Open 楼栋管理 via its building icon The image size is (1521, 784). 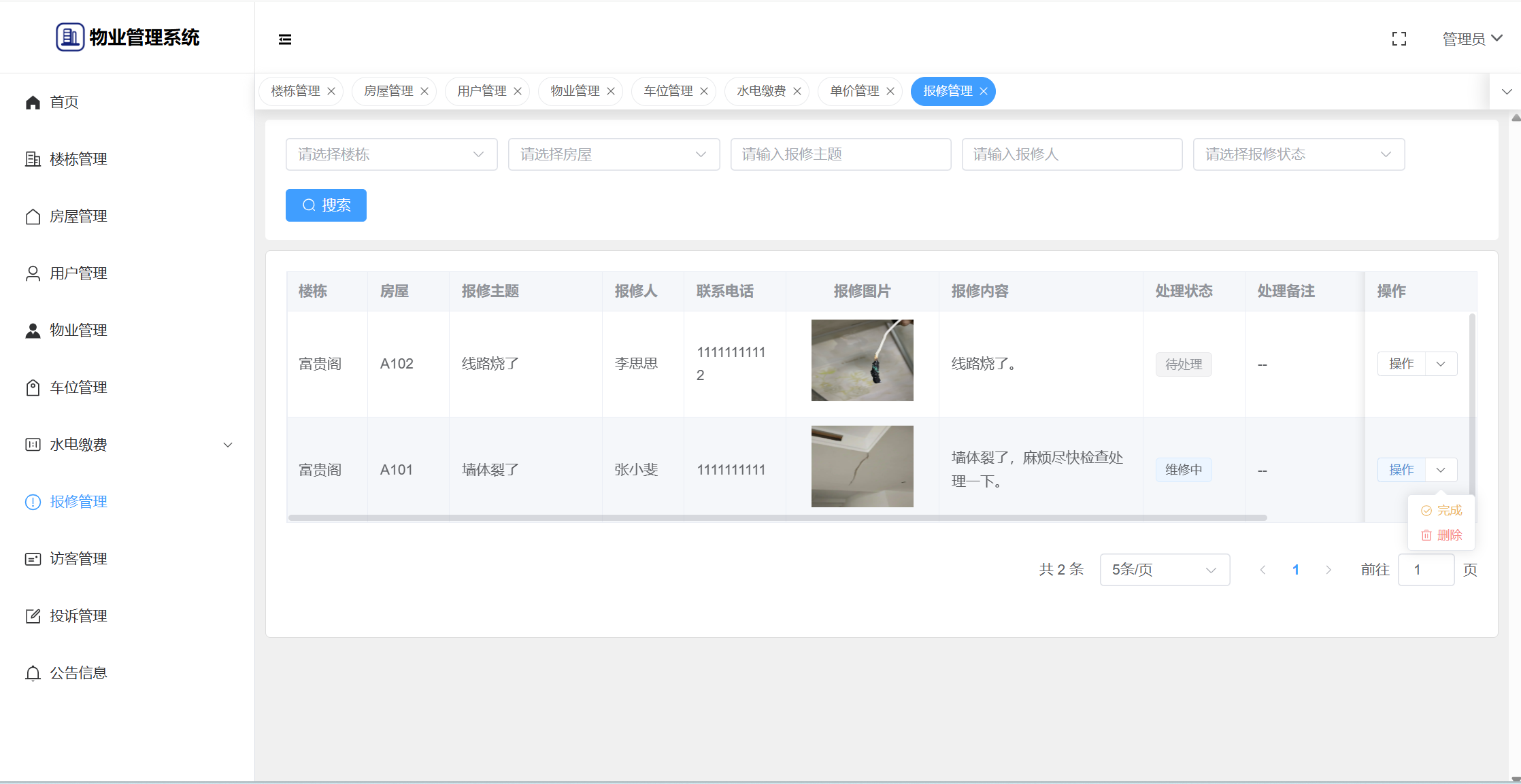(x=33, y=159)
